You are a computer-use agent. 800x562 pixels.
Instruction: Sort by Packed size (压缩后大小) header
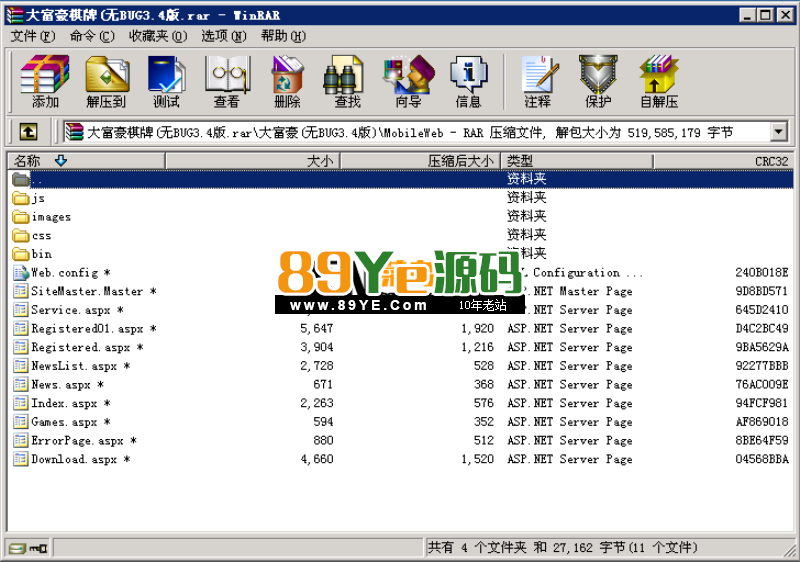420,161
